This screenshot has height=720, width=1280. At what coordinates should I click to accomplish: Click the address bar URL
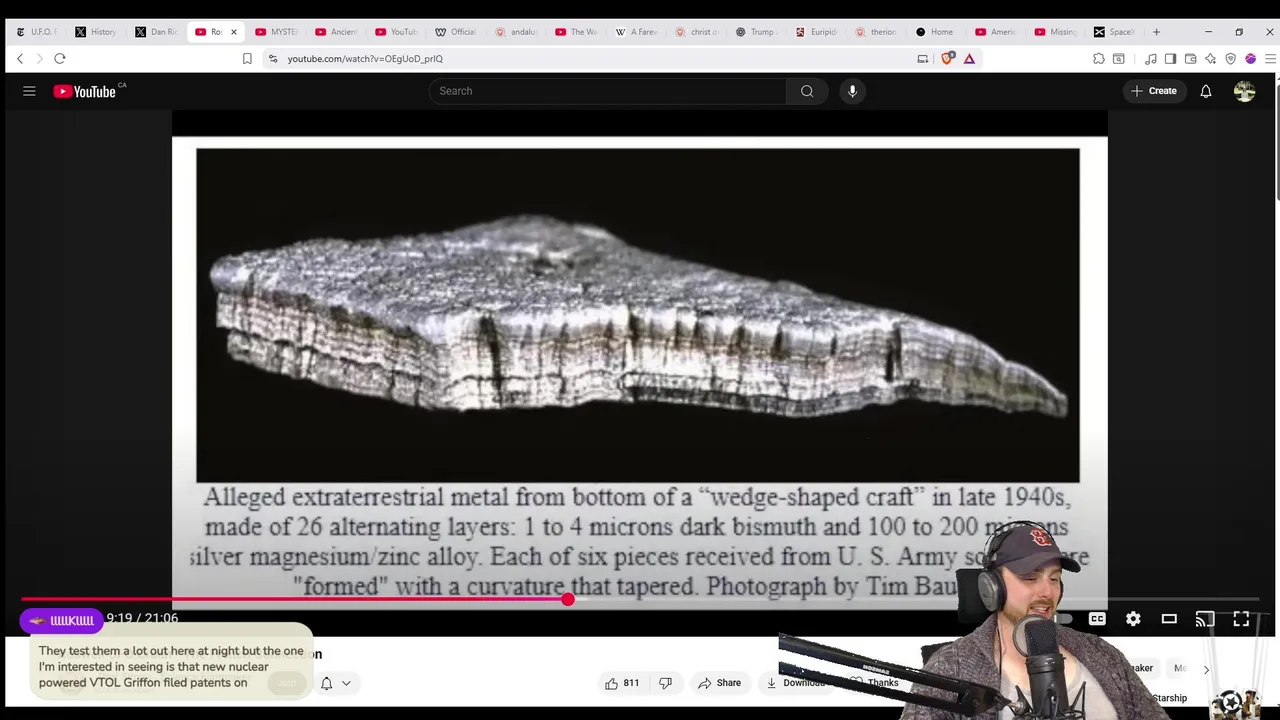click(x=365, y=59)
